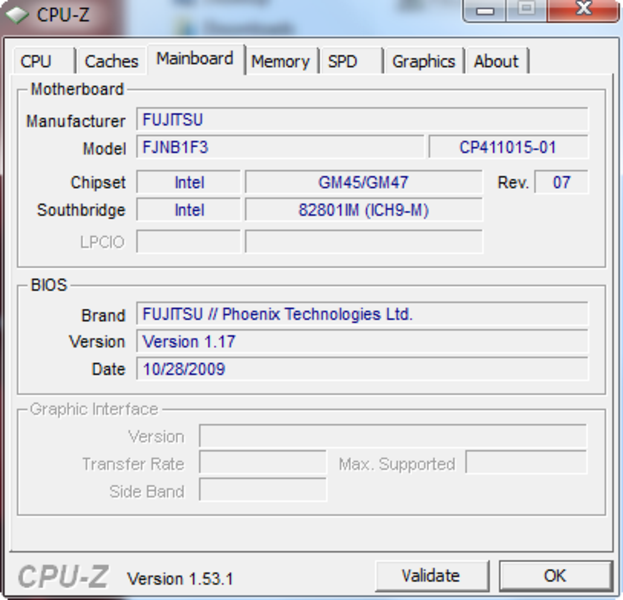Click the Motherboard group heading
Viewport: 623px width, 600px height.
(77, 89)
